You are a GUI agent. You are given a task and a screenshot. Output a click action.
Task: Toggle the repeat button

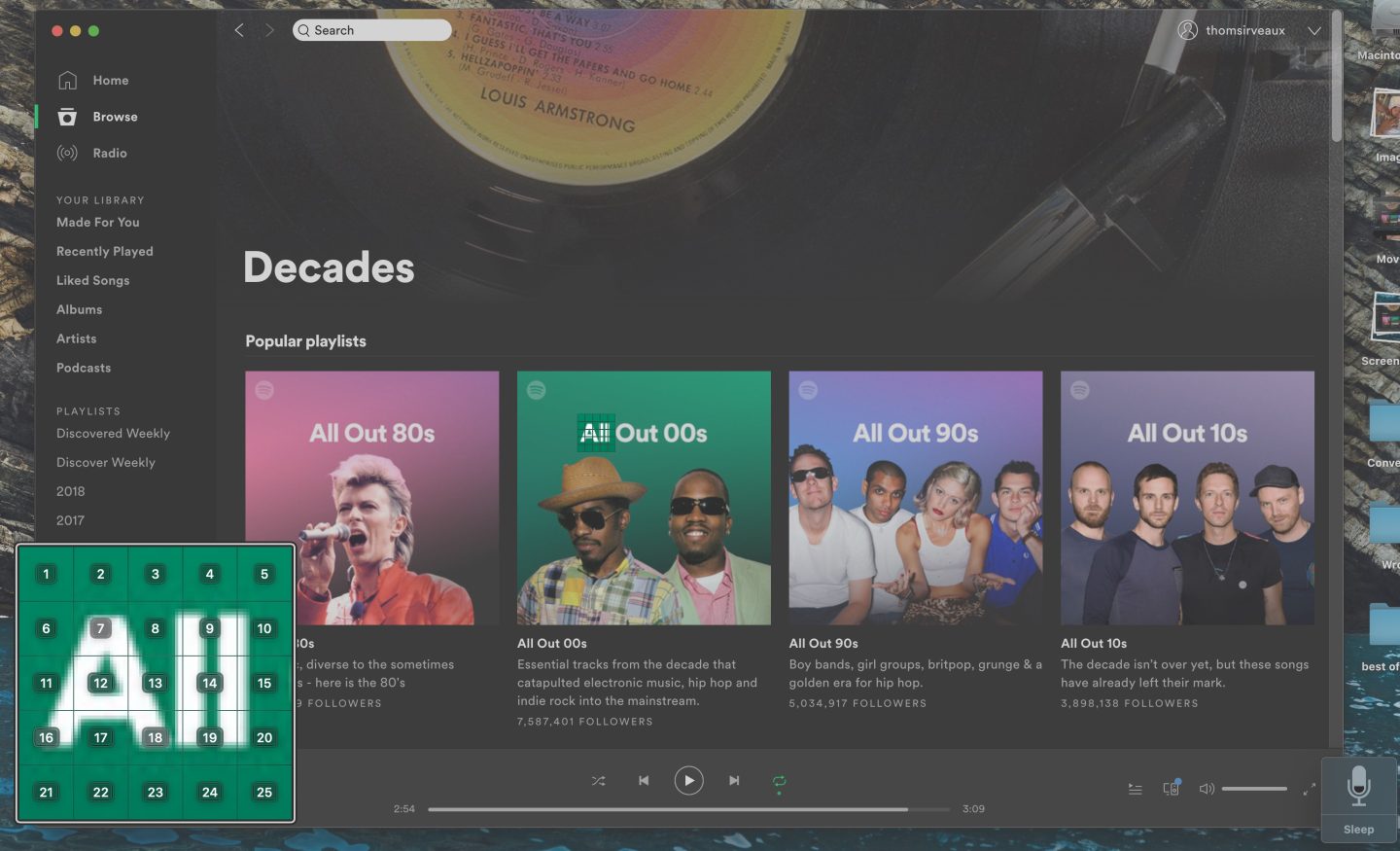779,781
